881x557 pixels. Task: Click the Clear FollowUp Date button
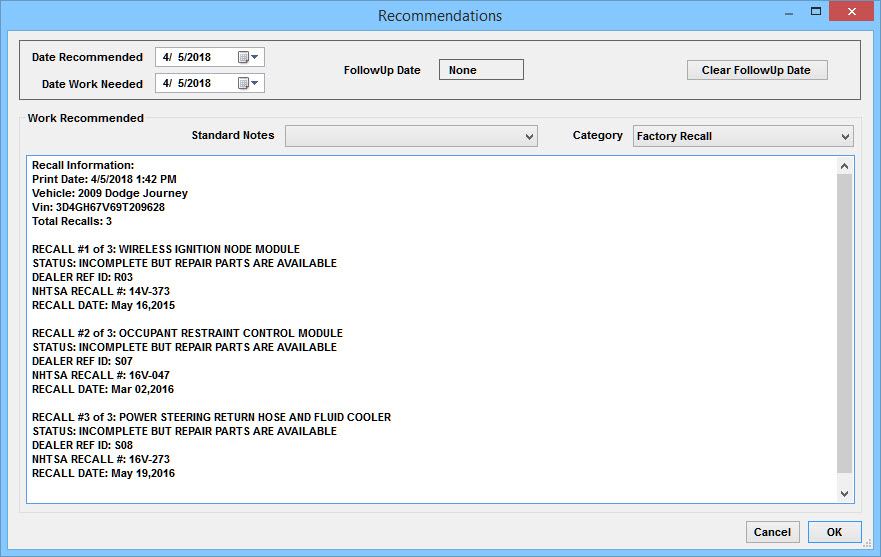[x=757, y=70]
